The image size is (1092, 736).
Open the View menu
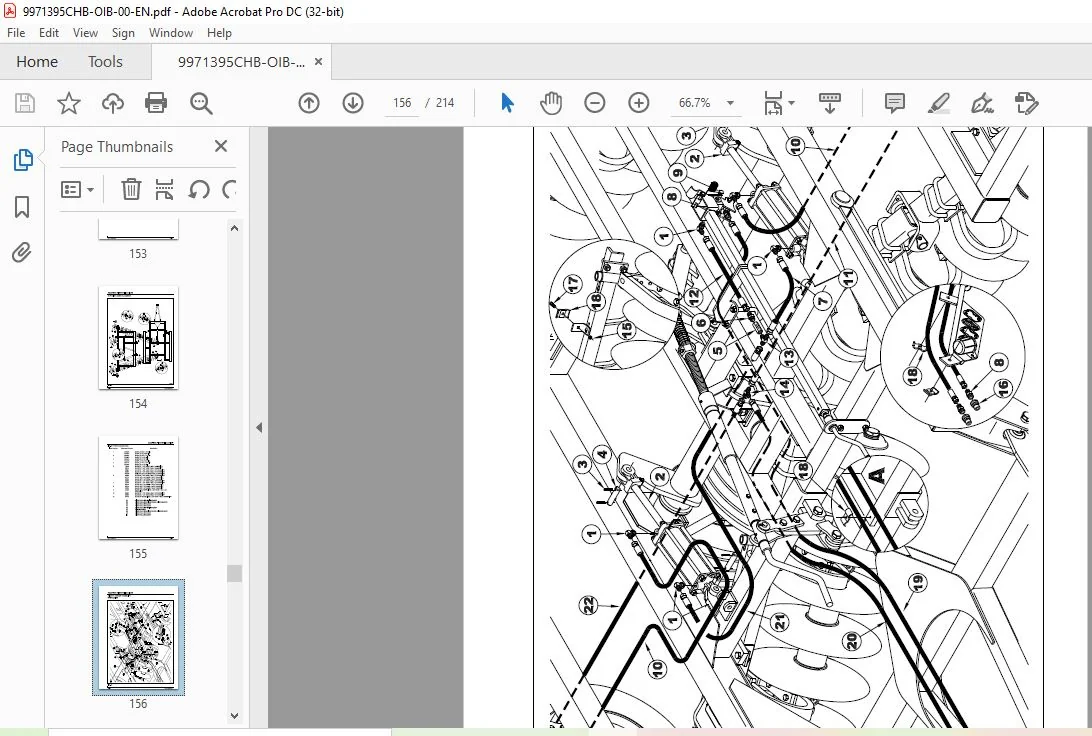click(85, 33)
